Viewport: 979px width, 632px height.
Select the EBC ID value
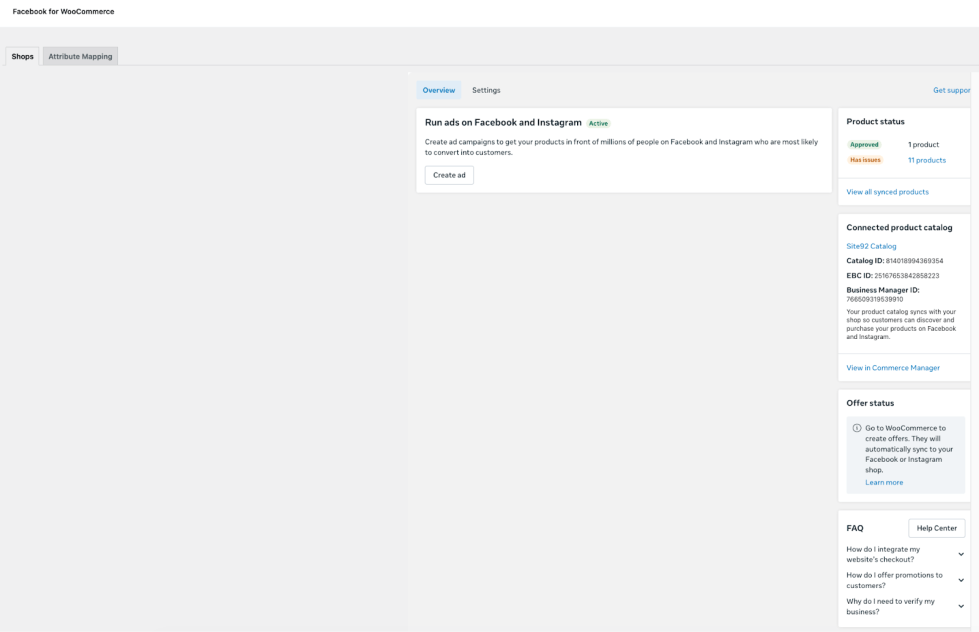(x=907, y=275)
